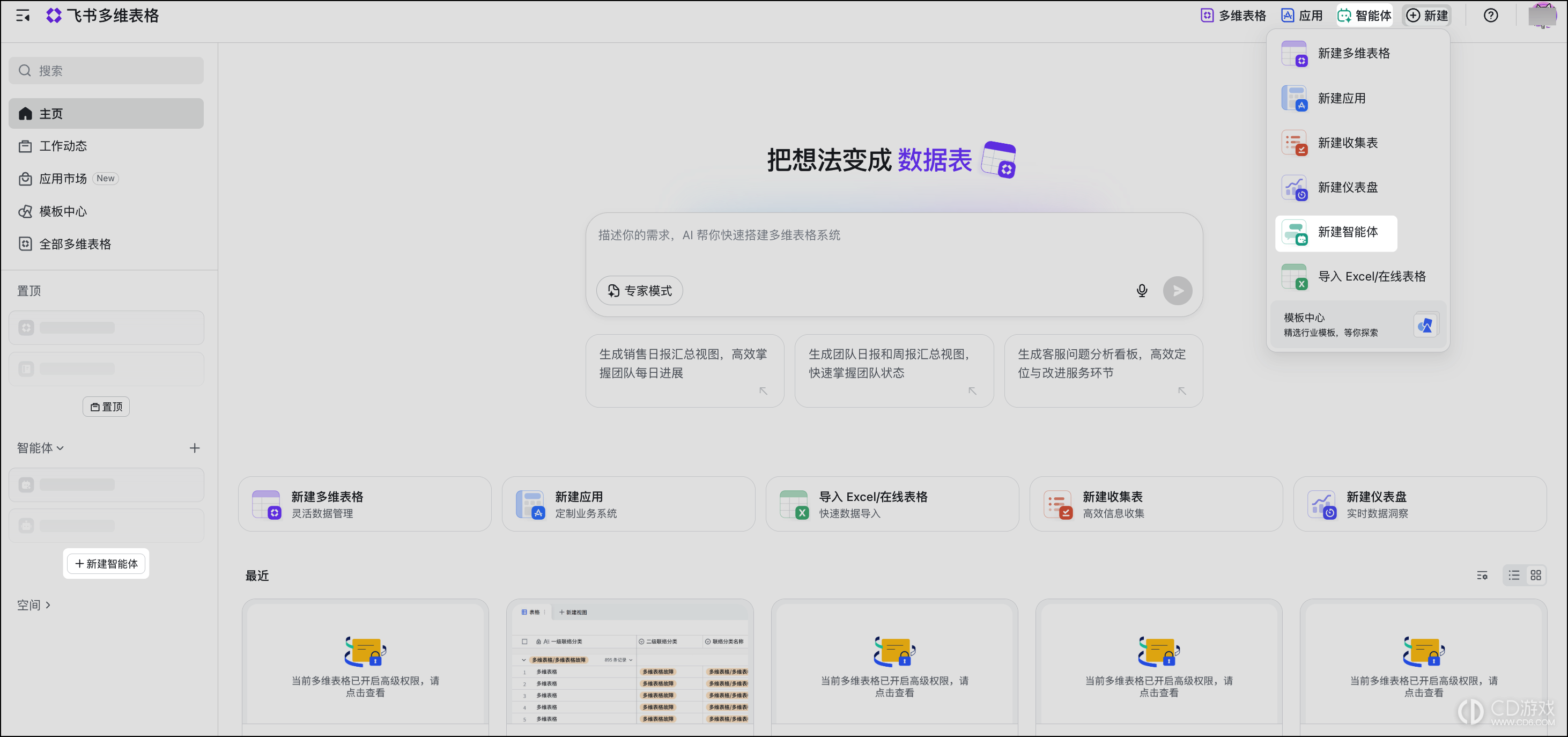Add a new agent with the plus icon
The width and height of the screenshot is (1568, 737).
195,448
